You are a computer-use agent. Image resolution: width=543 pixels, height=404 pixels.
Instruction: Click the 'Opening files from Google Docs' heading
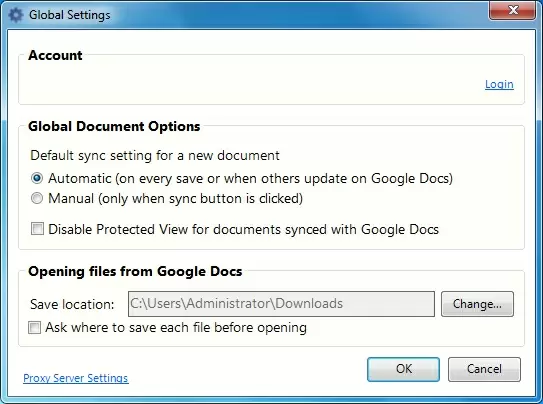click(135, 271)
